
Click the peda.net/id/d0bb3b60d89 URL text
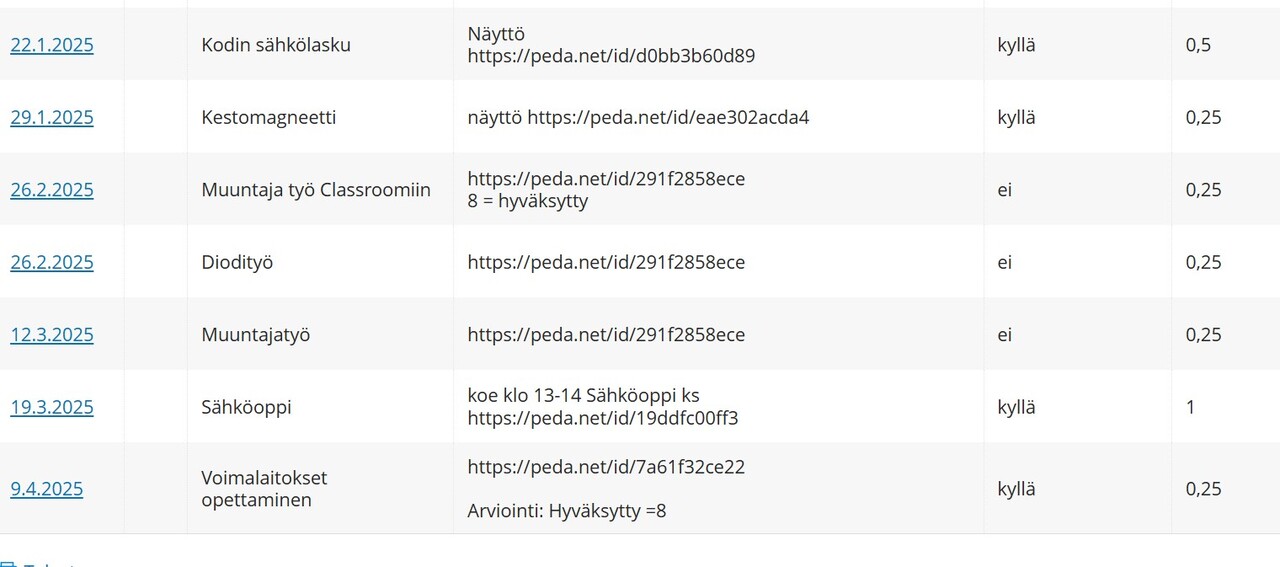611,56
